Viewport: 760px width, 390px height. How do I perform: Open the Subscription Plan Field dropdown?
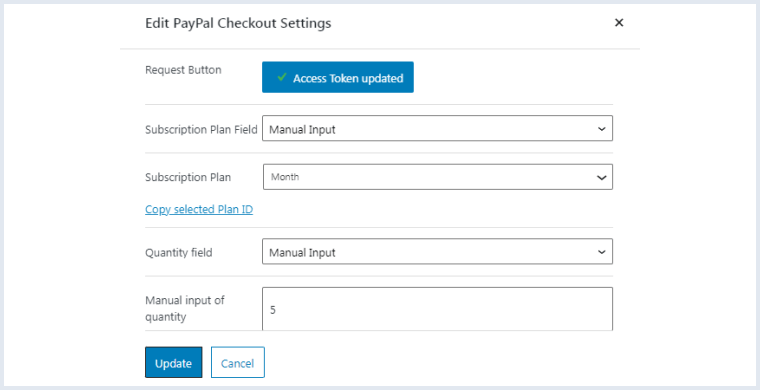click(437, 128)
